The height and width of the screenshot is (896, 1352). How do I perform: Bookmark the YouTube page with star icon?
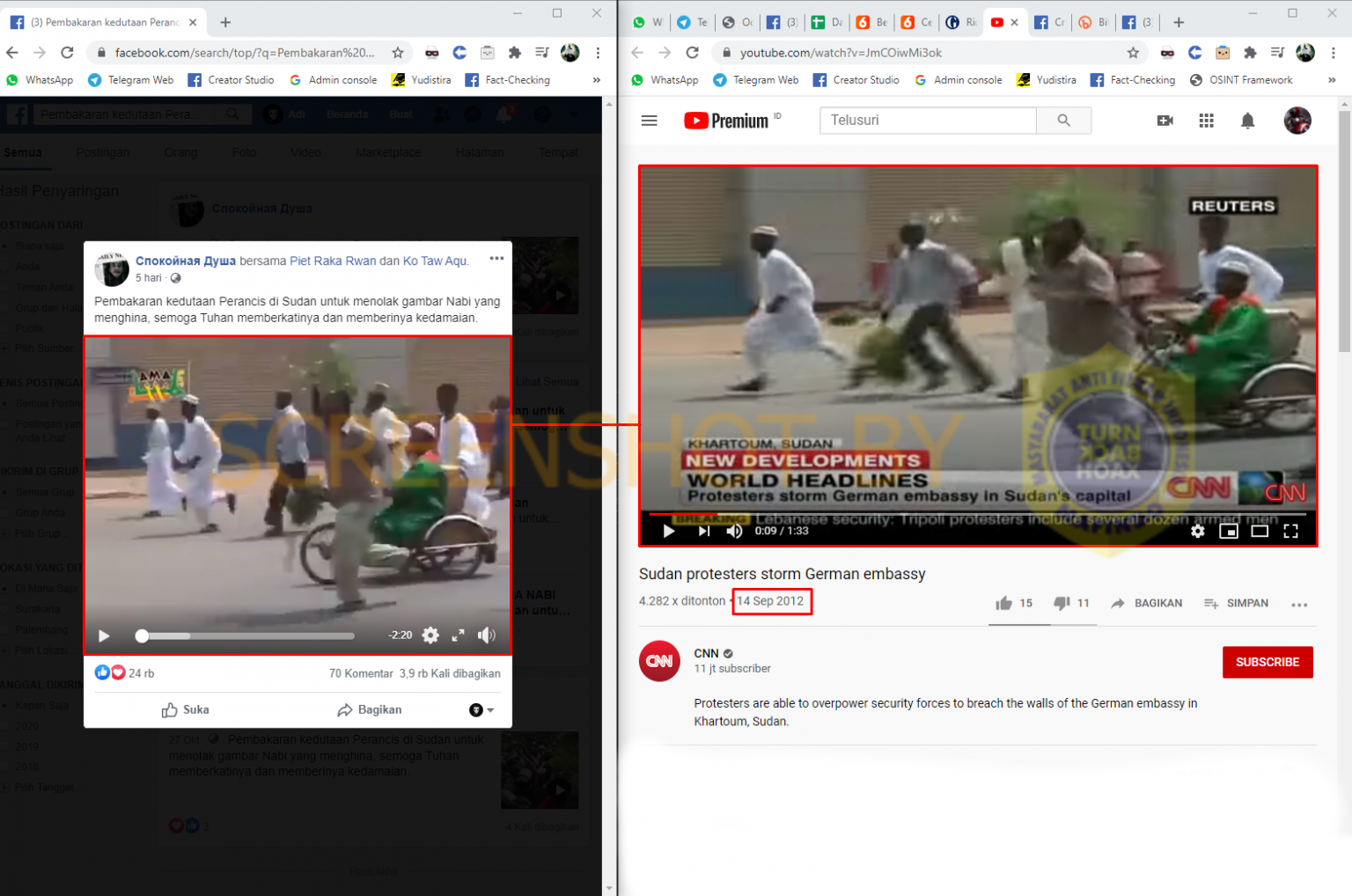pyautogui.click(x=1133, y=53)
